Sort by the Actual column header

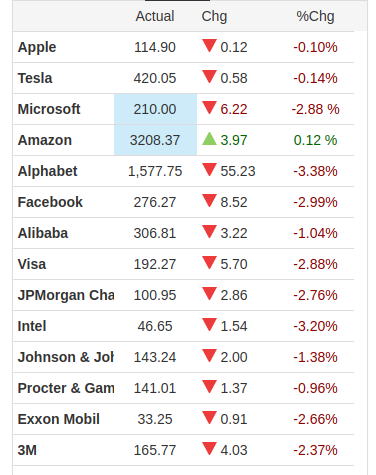coord(155,16)
